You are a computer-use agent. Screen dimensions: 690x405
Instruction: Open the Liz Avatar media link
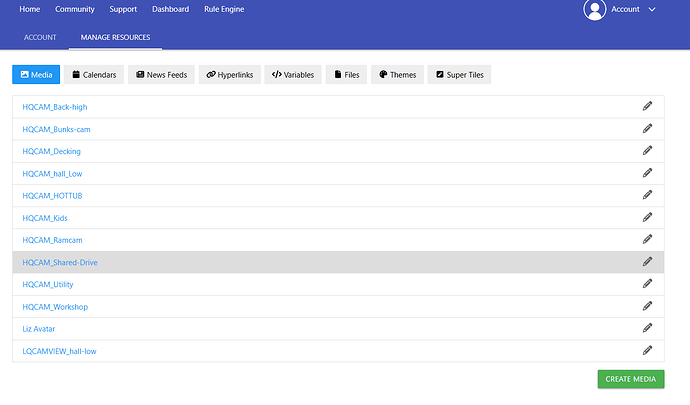point(39,329)
